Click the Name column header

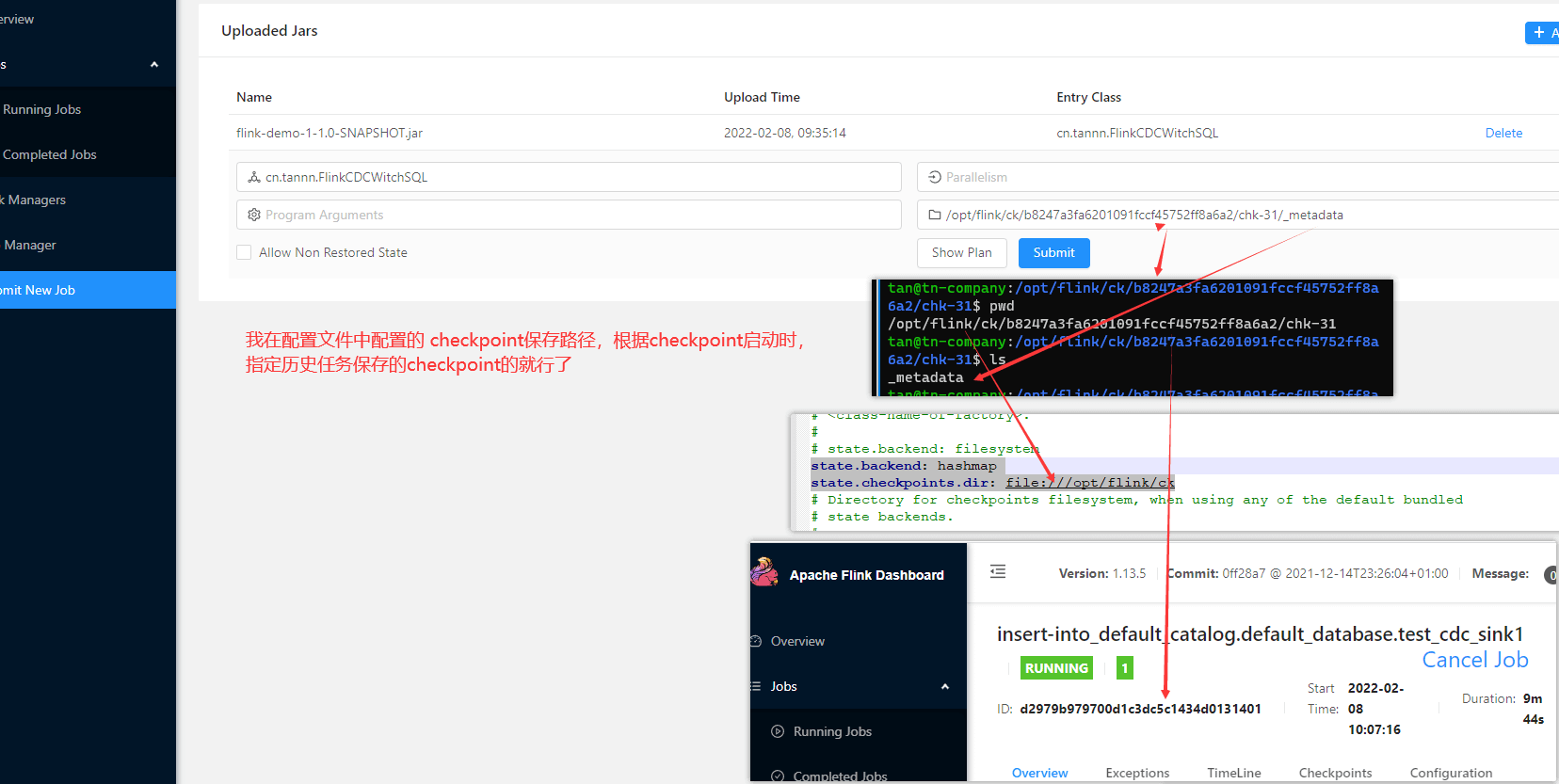coord(254,97)
